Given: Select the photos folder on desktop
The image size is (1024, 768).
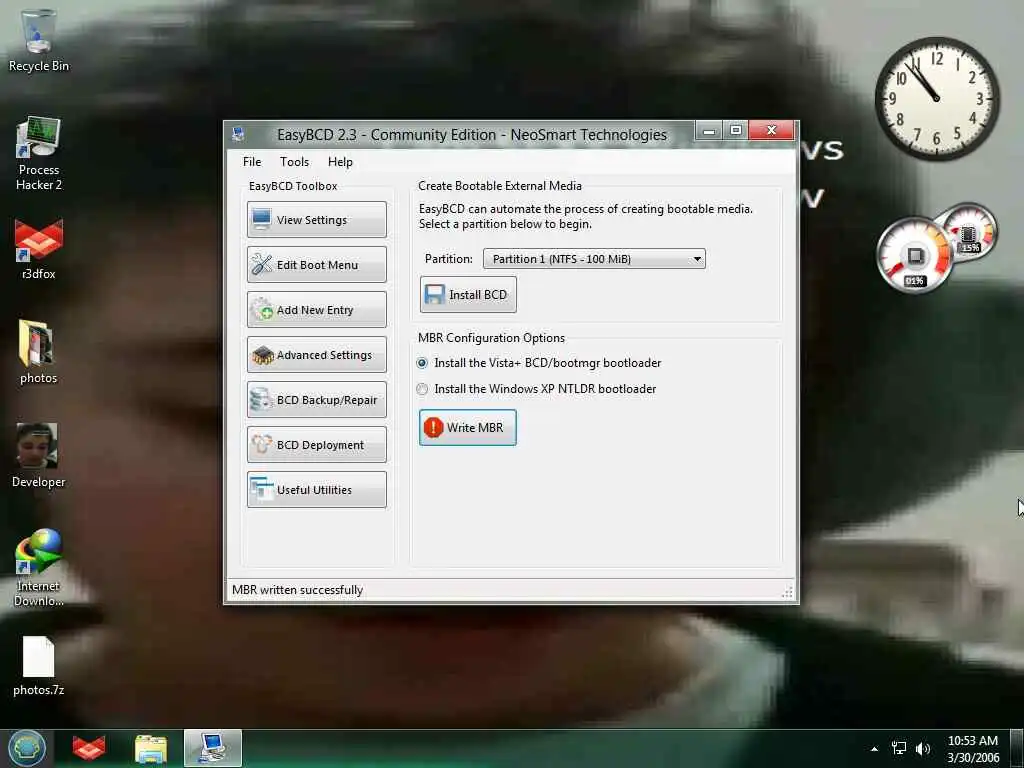Looking at the screenshot, I should [38, 351].
